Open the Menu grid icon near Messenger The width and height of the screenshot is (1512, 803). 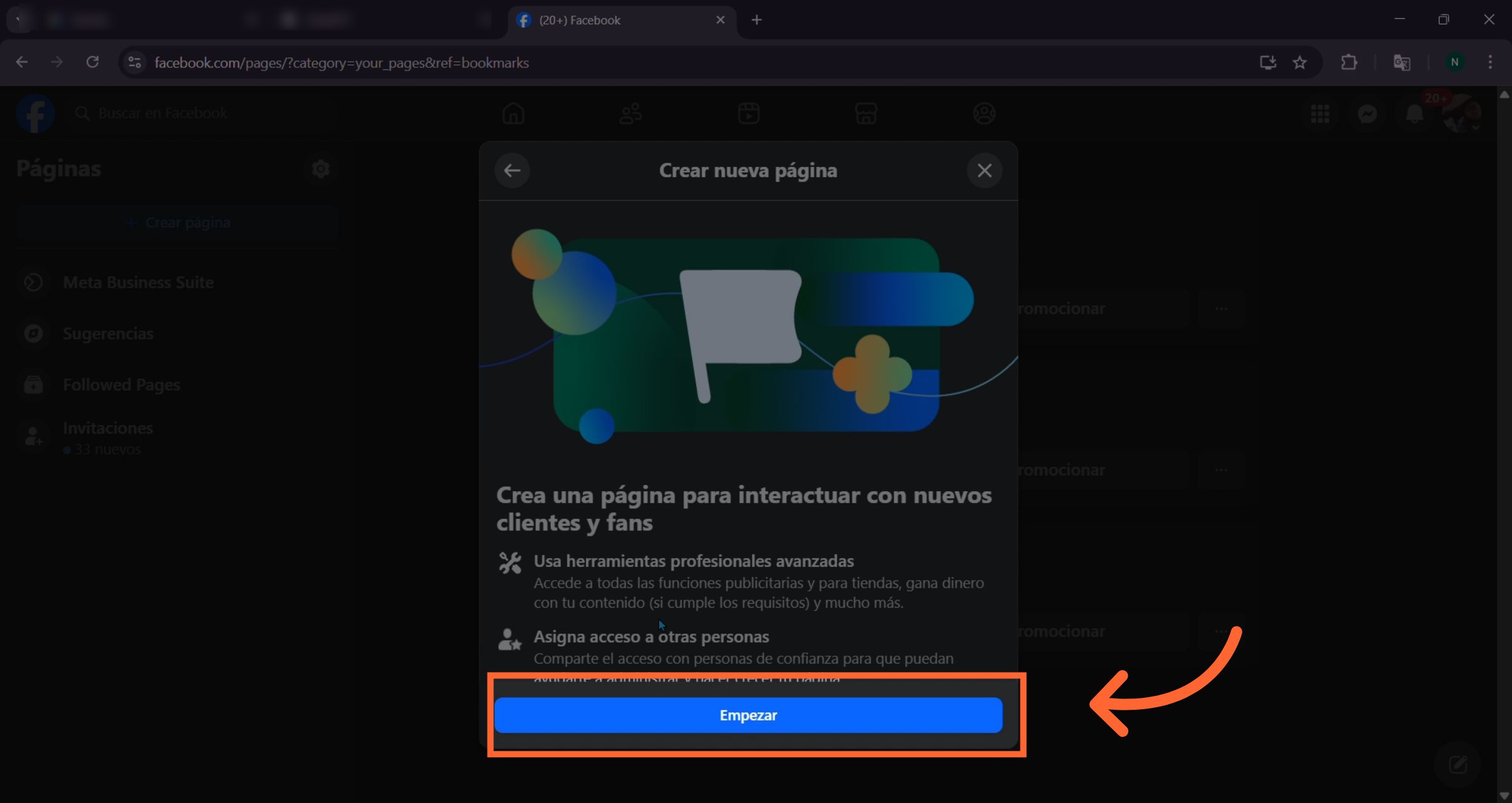[1320, 113]
